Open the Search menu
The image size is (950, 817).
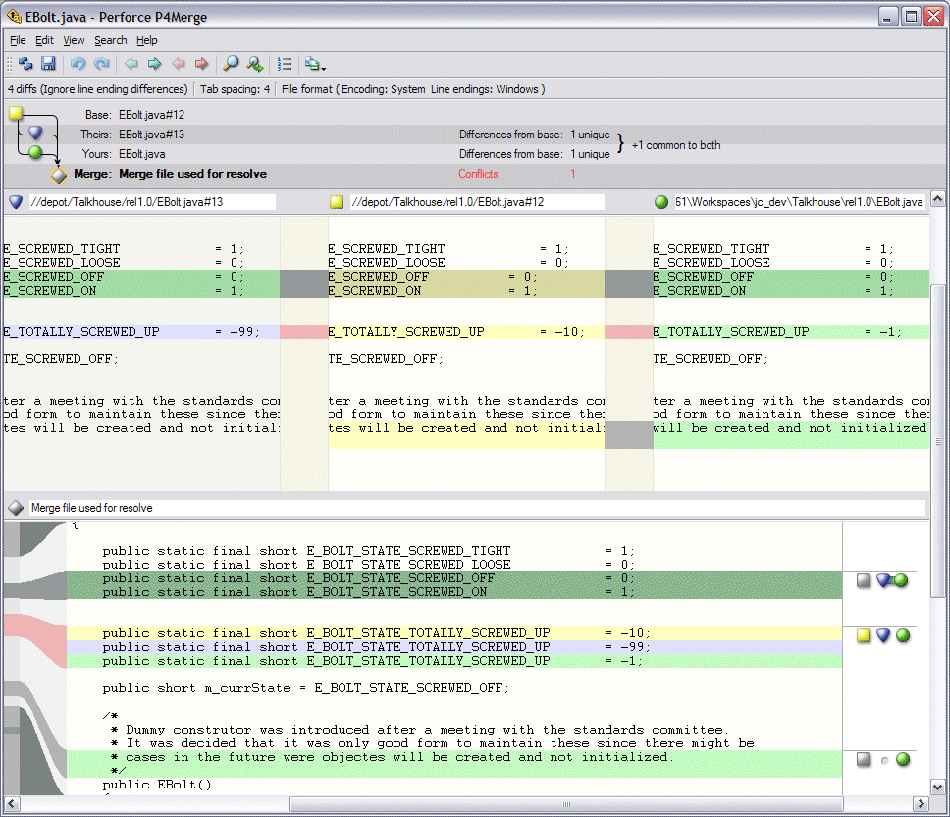tap(110, 40)
